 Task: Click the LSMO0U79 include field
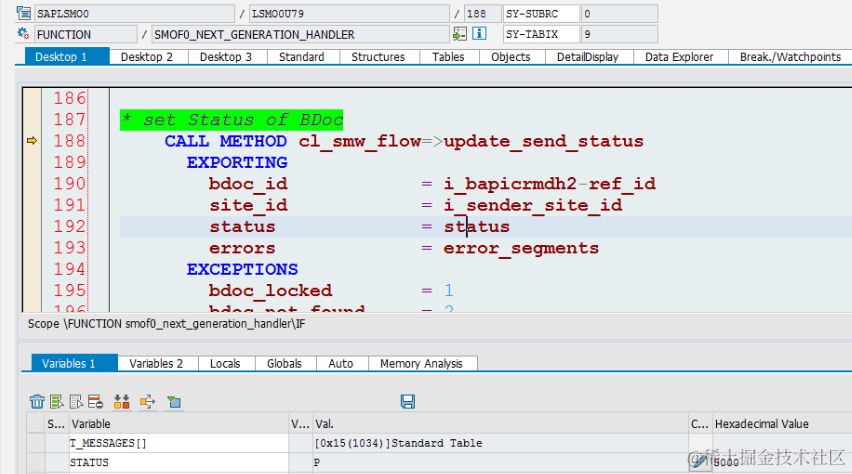pos(349,13)
